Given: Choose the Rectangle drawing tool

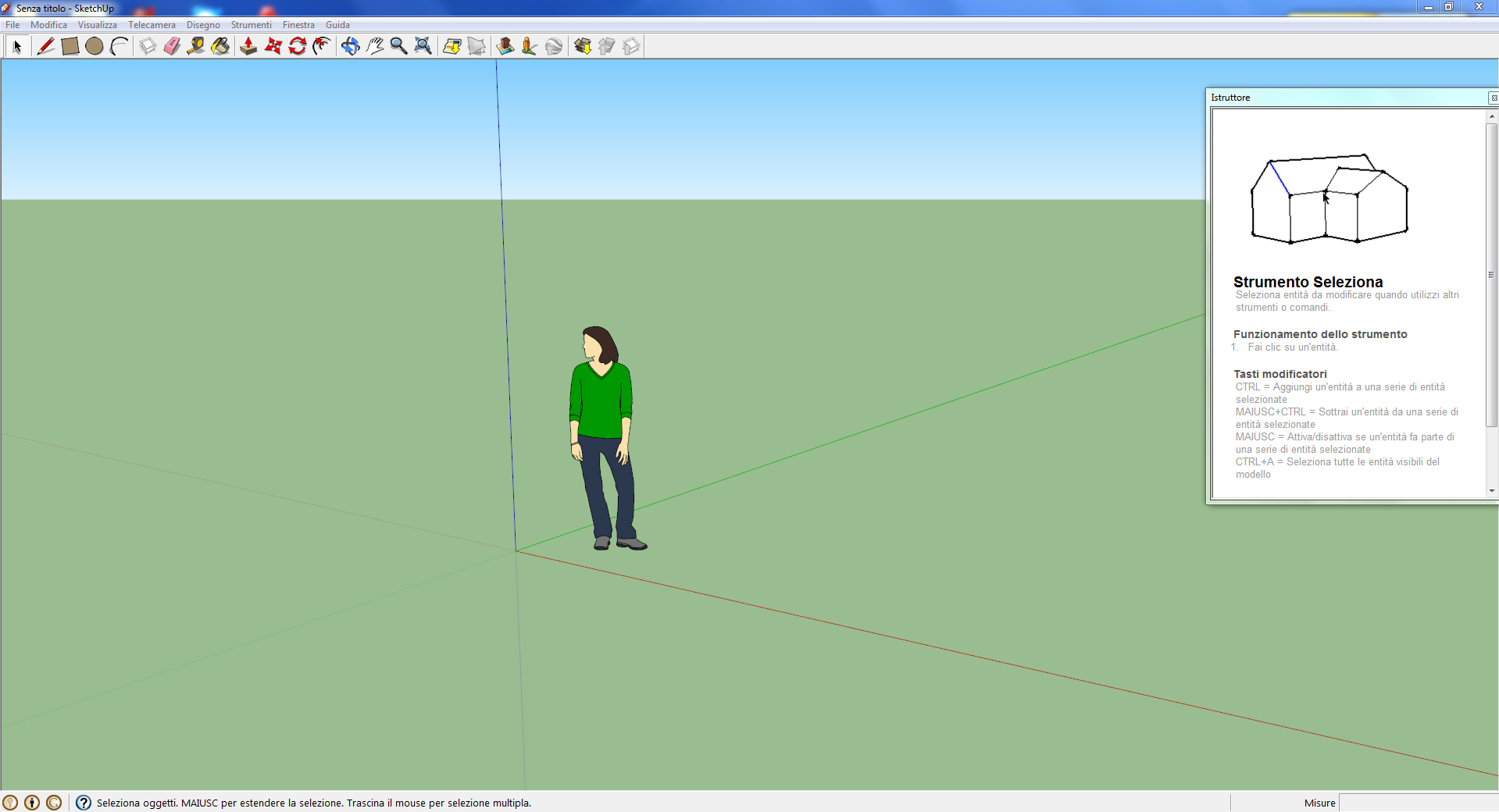Looking at the screenshot, I should coord(70,46).
